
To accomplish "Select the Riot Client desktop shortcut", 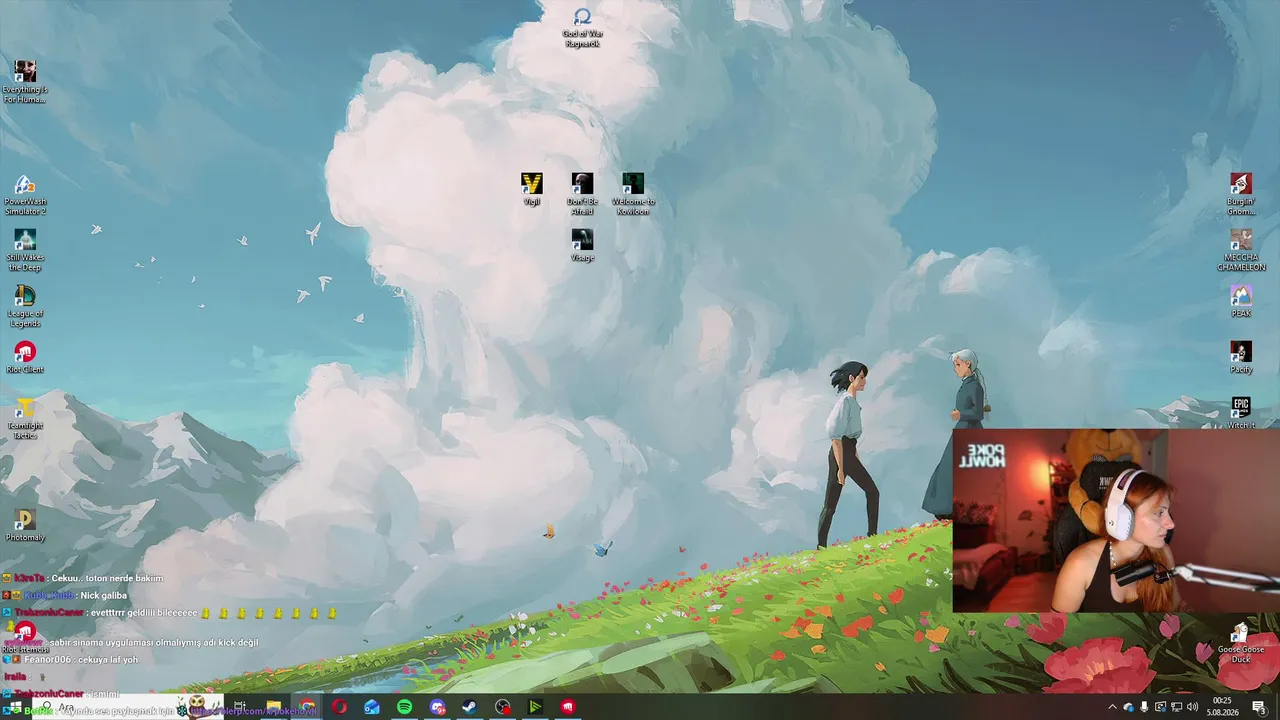I will (x=25, y=358).
